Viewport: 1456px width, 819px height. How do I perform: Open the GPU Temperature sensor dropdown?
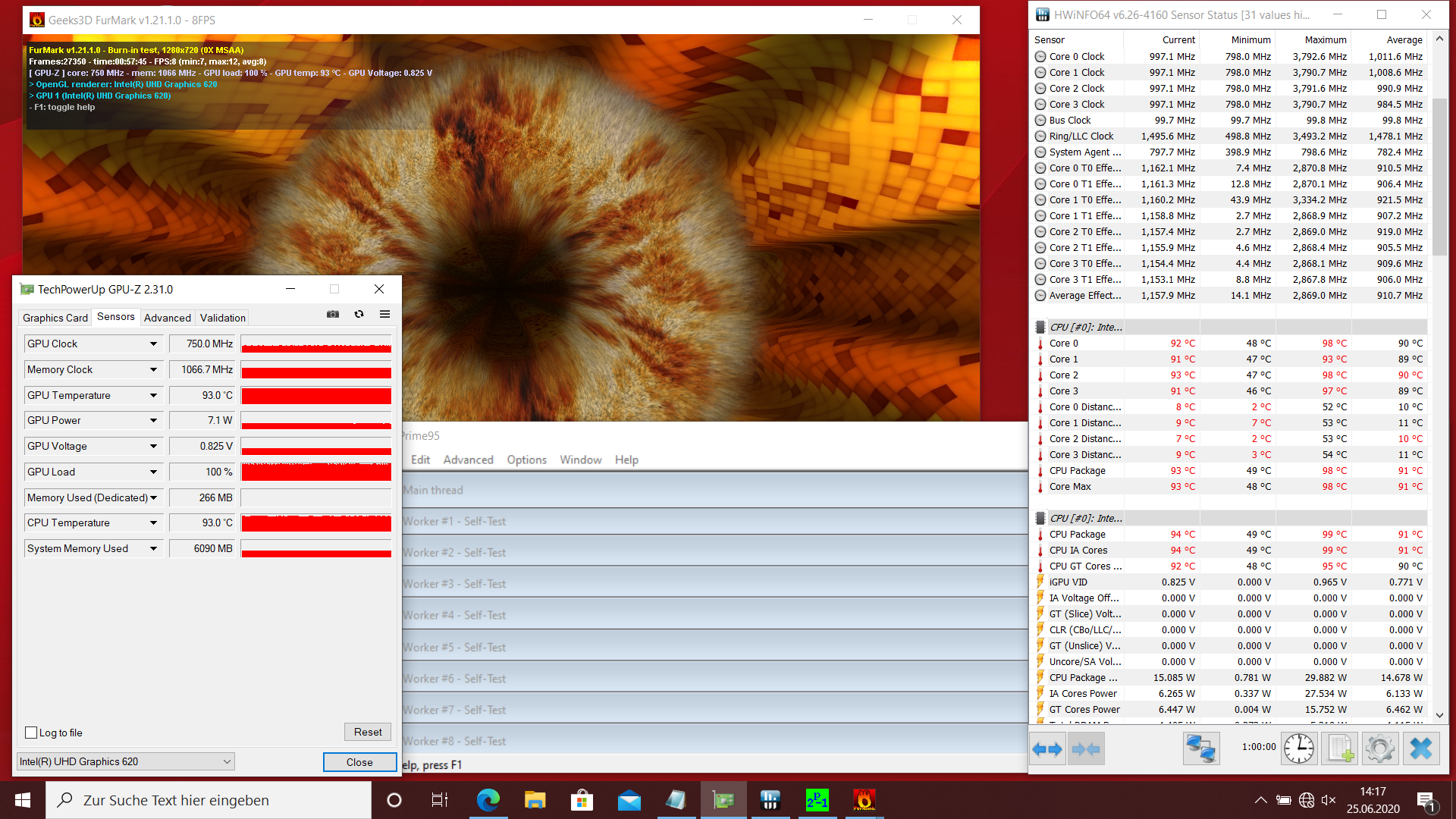[x=153, y=396]
